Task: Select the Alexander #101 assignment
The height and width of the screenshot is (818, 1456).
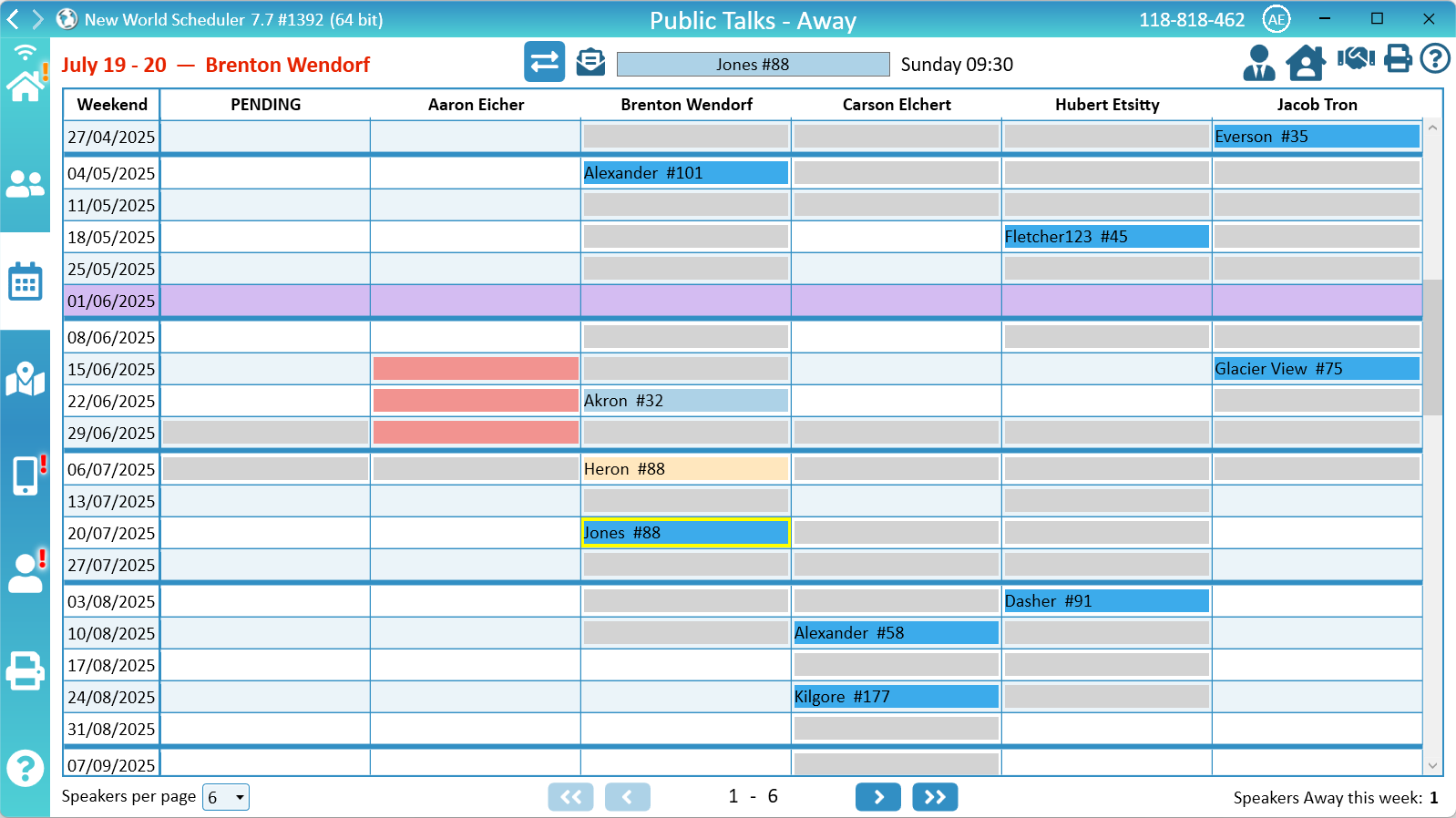Action: [x=686, y=173]
